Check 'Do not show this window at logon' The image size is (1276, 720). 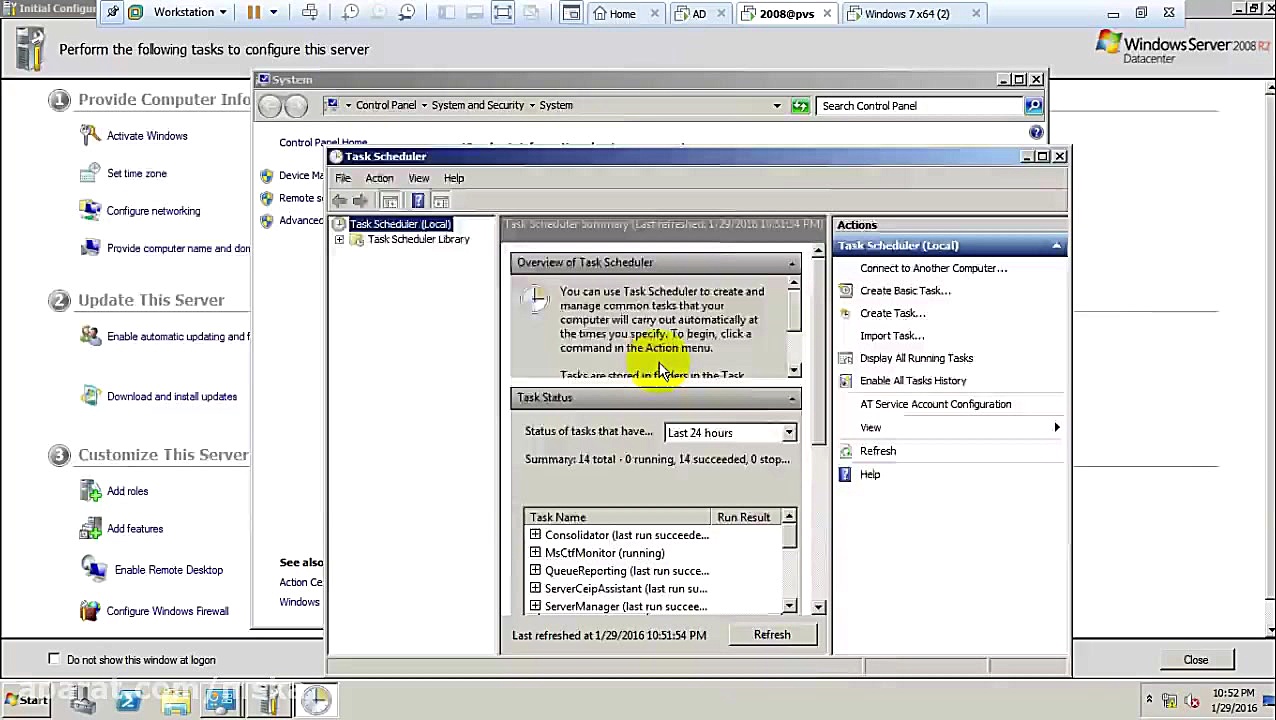click(x=54, y=659)
